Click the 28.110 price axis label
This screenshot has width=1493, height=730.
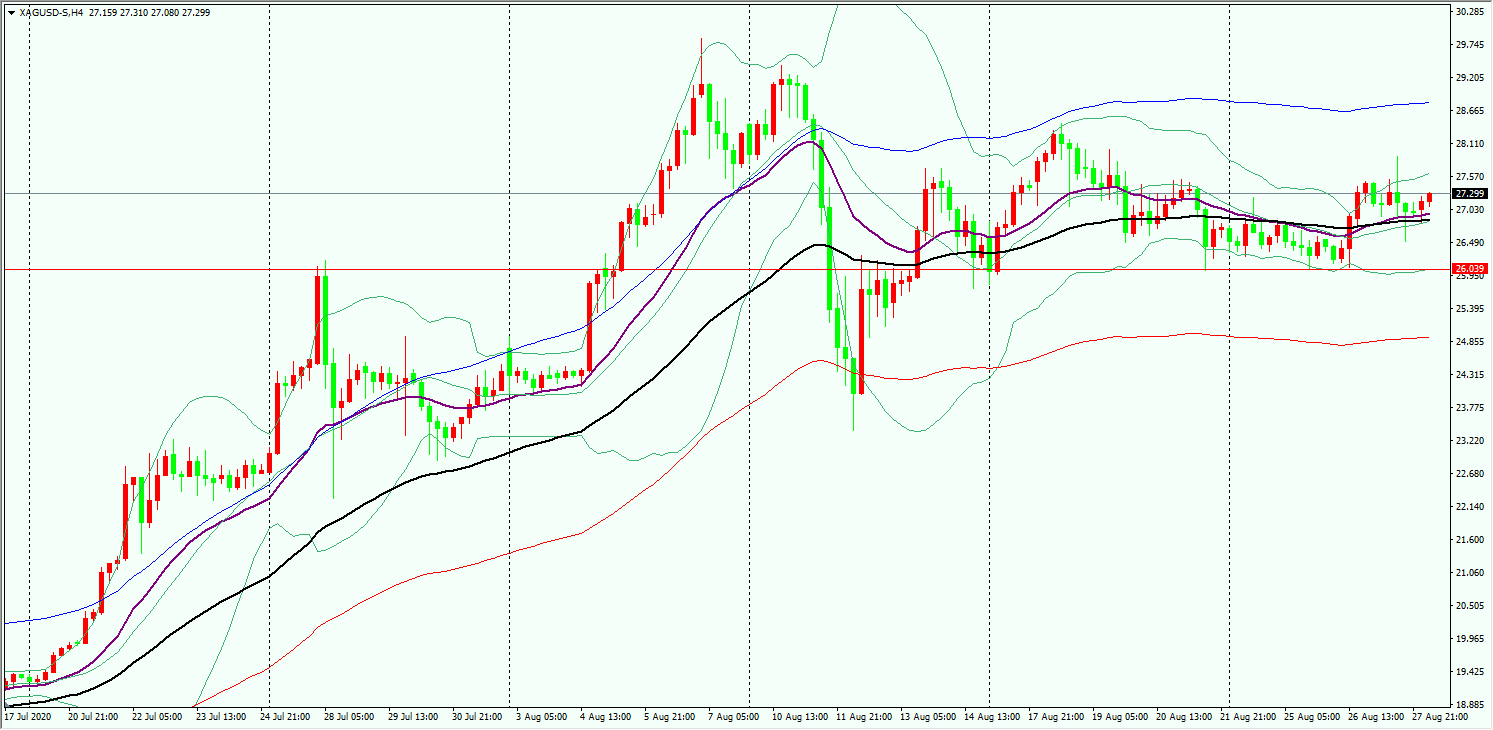pos(1469,144)
